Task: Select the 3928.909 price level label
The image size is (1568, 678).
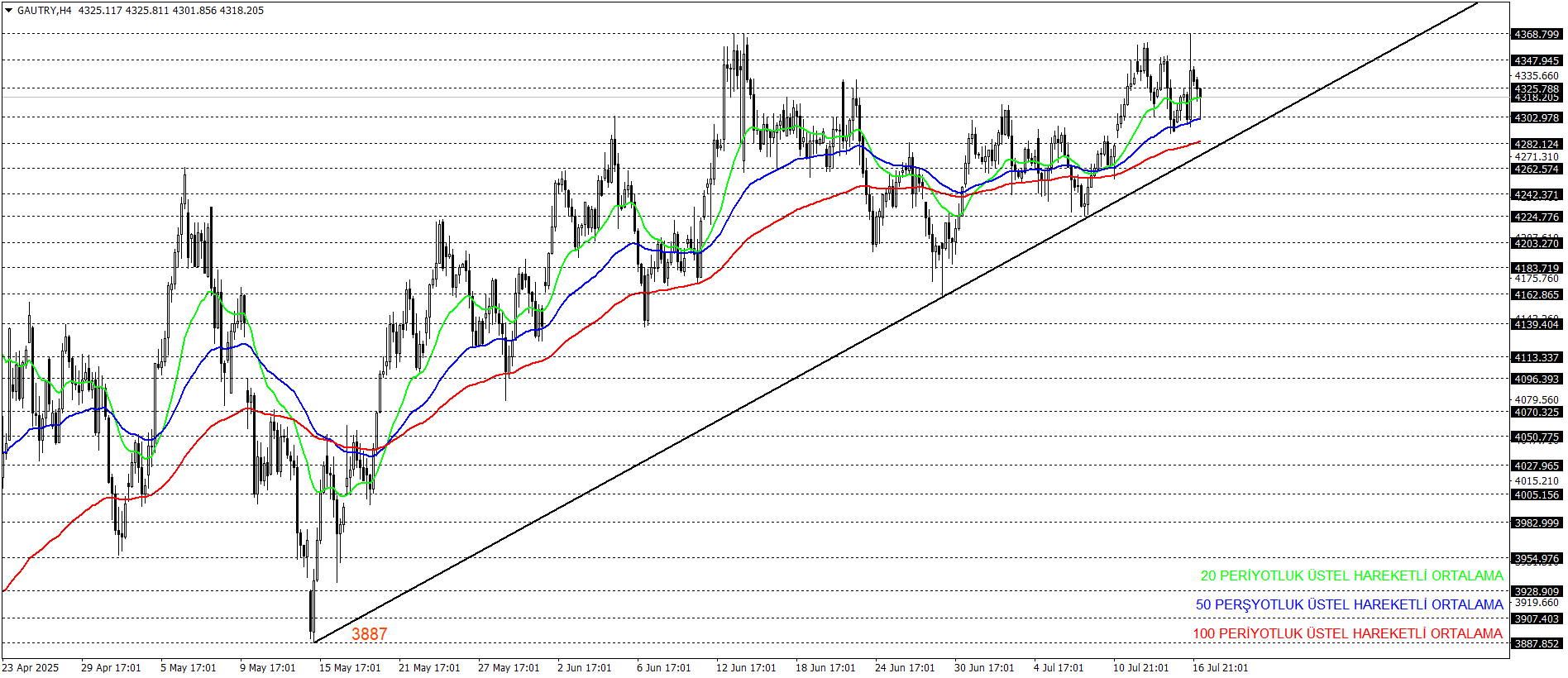Action: coord(1537,591)
